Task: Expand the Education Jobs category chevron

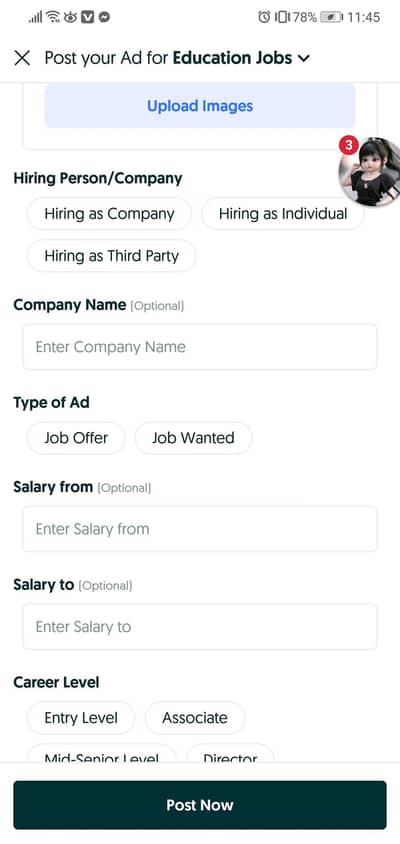Action: [304, 58]
